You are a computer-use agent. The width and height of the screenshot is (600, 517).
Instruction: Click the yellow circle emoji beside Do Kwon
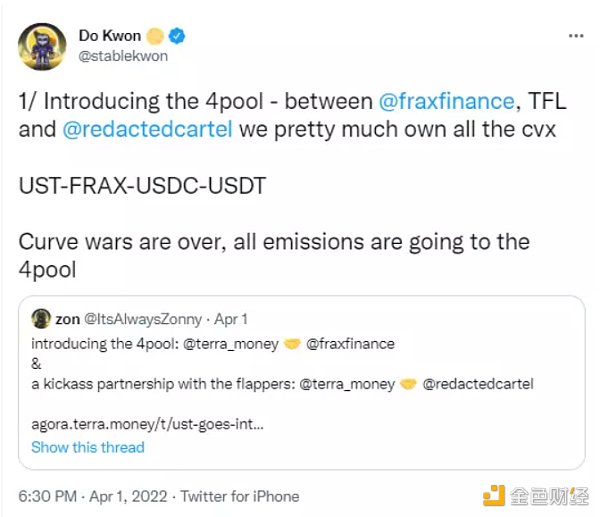[156, 37]
